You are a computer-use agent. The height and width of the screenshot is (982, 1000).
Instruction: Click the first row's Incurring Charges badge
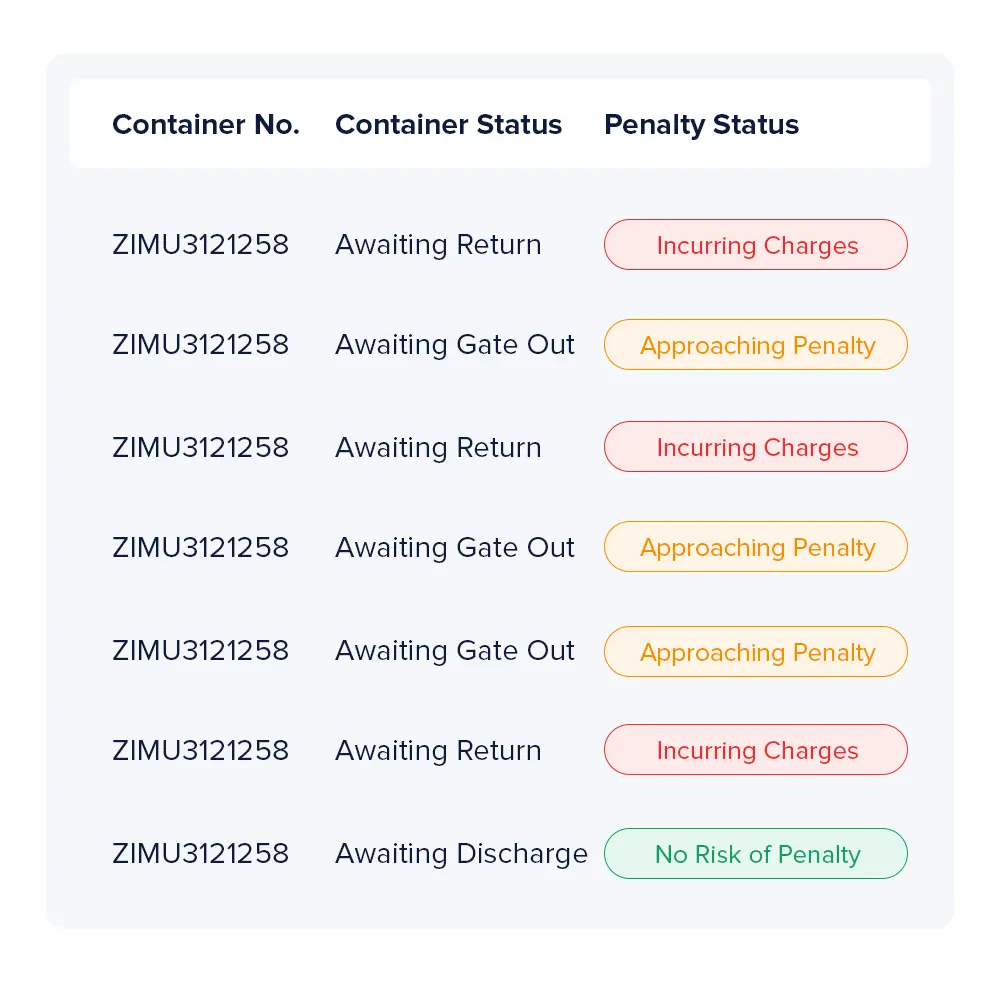click(756, 245)
